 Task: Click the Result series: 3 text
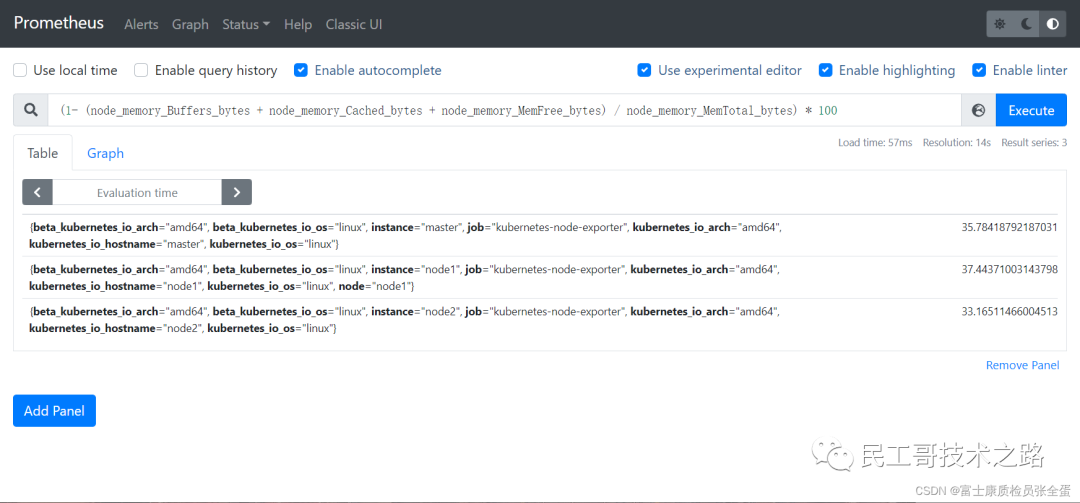[x=1034, y=143]
